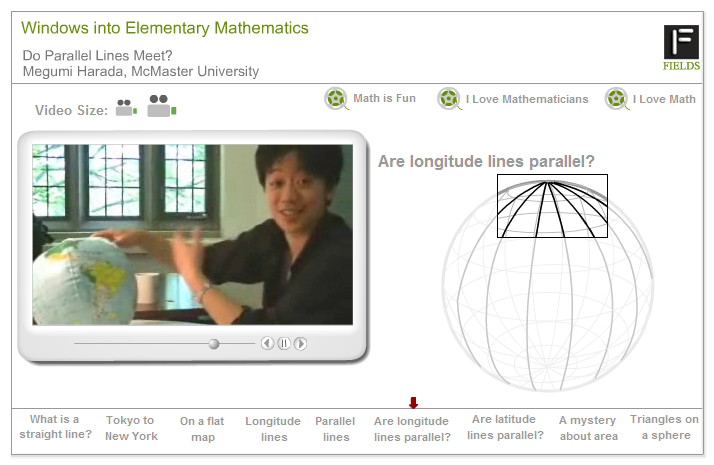Click the Fields Institute logo
Viewport: 714px width, 465px height.
[681, 48]
